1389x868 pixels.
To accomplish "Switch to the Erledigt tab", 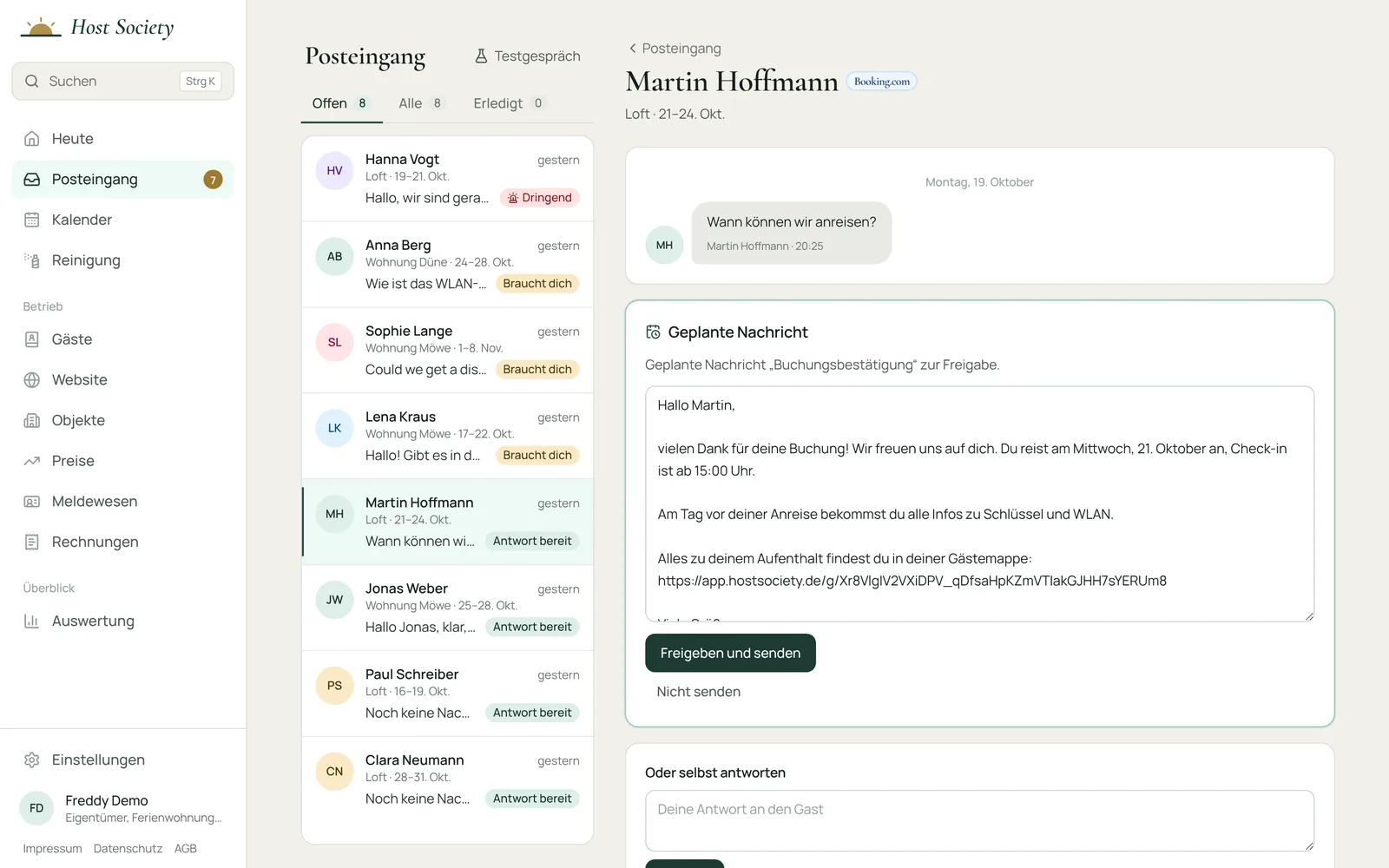I will 509,103.
